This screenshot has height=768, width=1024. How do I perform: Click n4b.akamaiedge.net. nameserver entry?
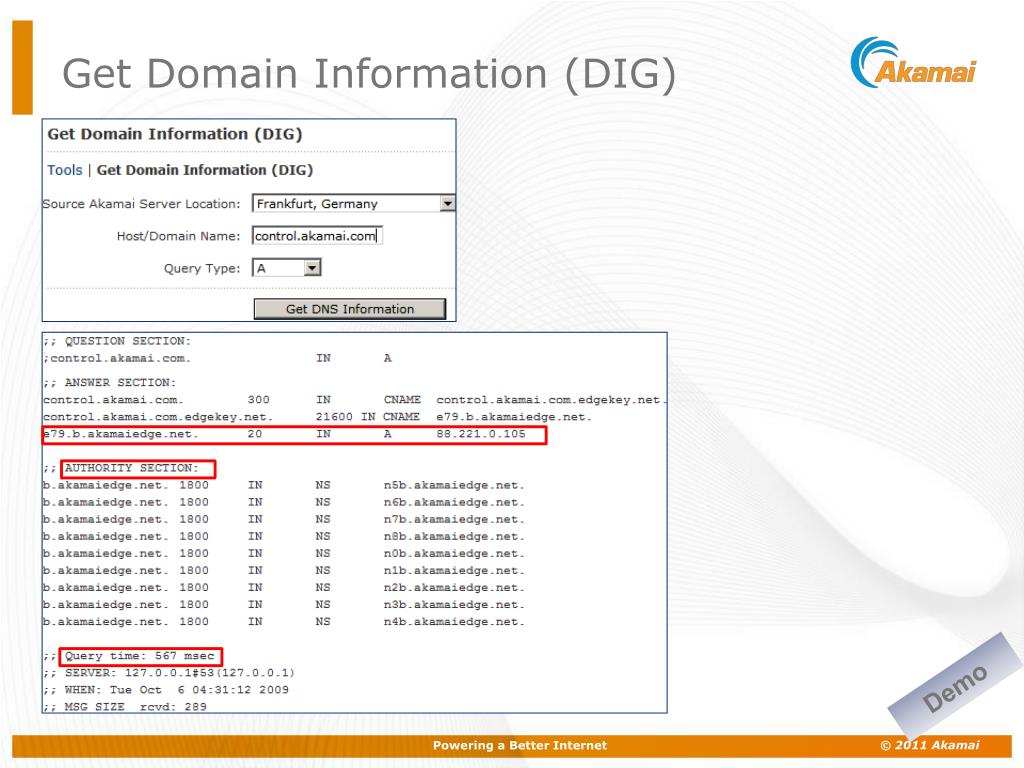[x=454, y=622]
